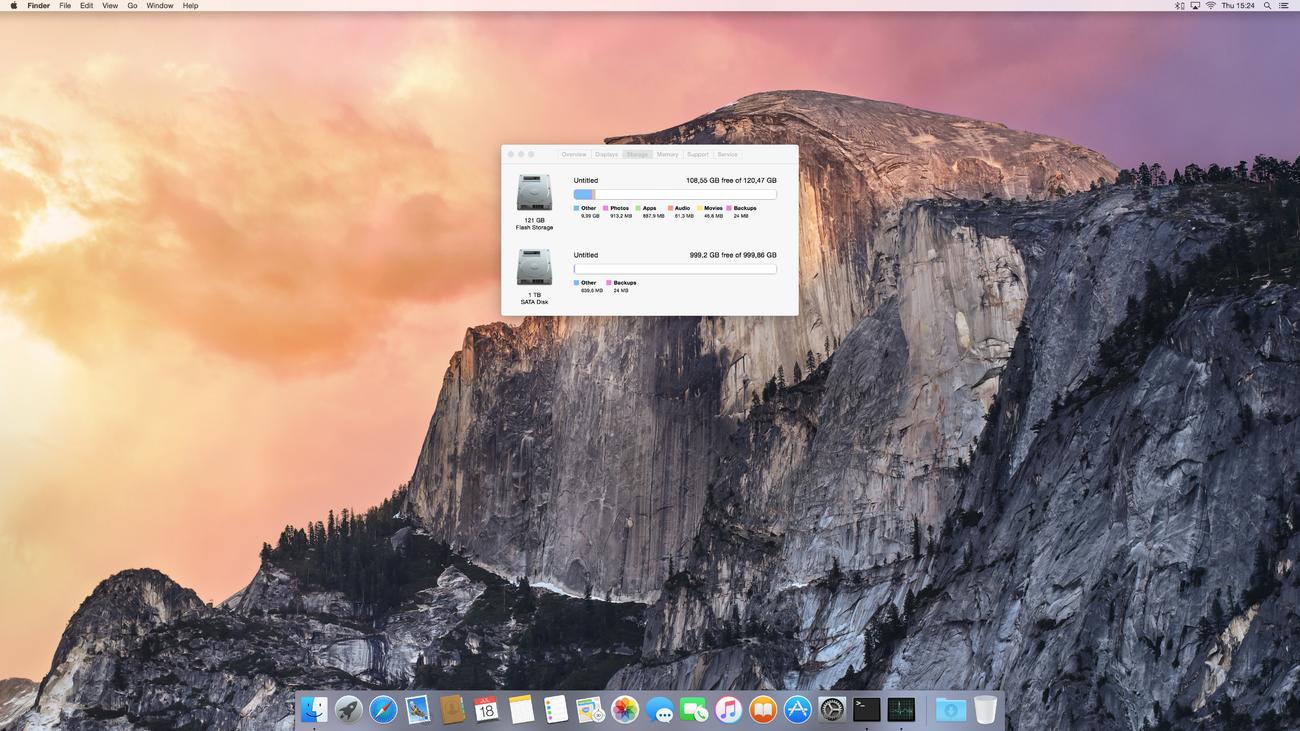Viewport: 1300px width, 731px height.
Task: Open the Apple menu
Action: (13, 6)
